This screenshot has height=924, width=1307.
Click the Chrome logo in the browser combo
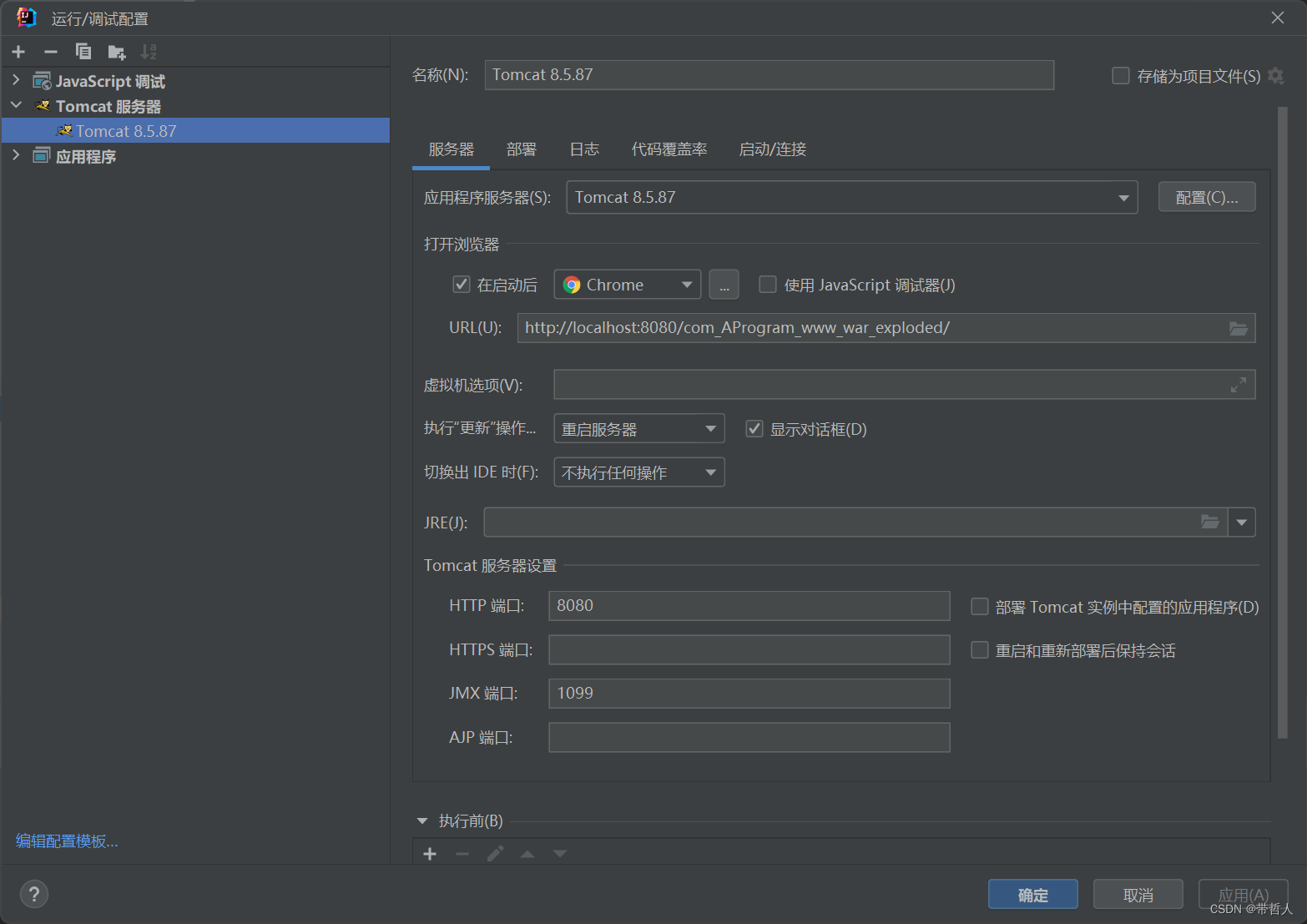572,285
